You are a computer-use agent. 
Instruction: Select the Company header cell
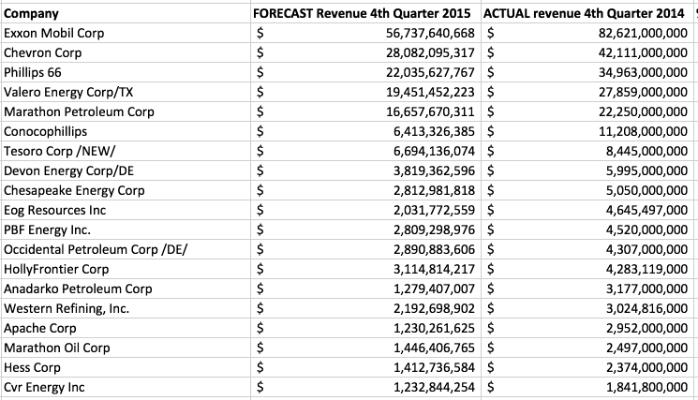click(31, 14)
